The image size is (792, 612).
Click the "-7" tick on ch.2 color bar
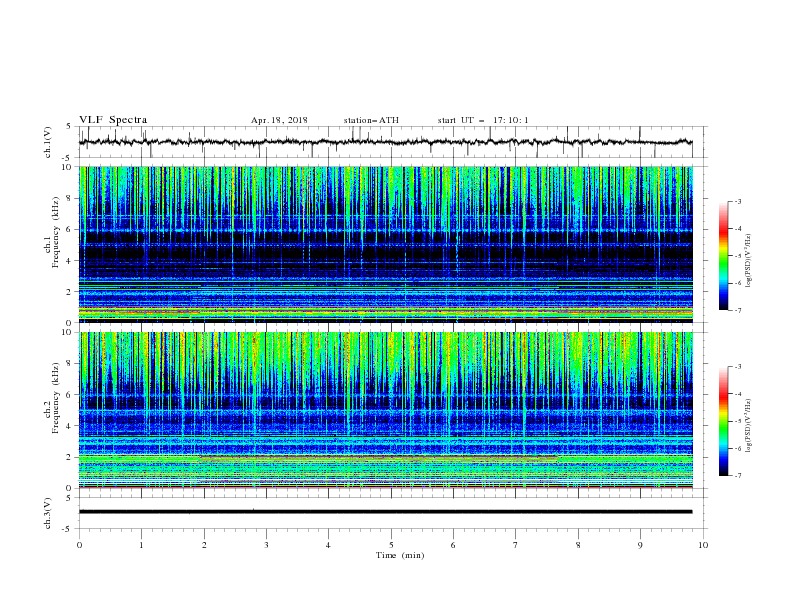(738, 476)
